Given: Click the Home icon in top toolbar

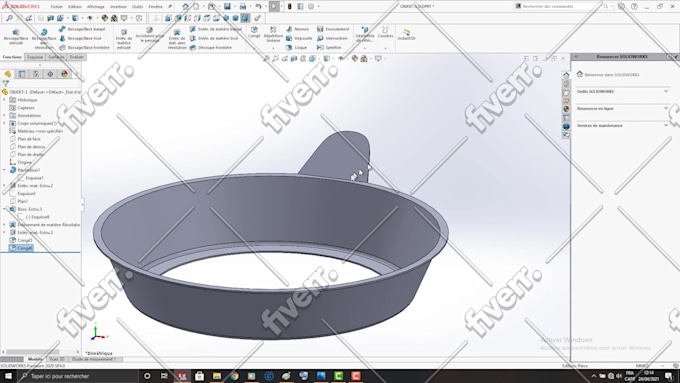Looking at the screenshot, I should [x=186, y=7].
